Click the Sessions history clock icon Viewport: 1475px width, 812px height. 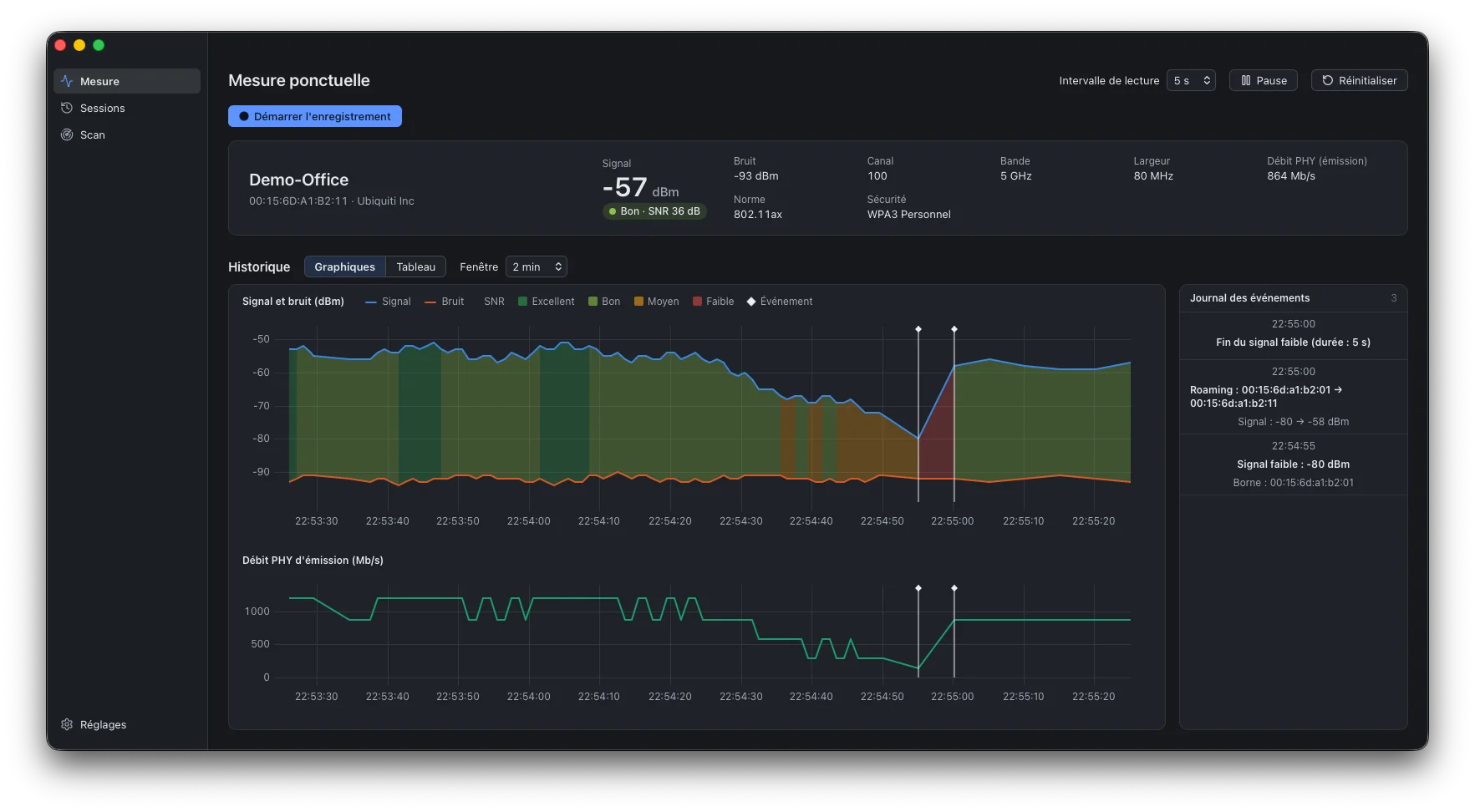(x=67, y=108)
